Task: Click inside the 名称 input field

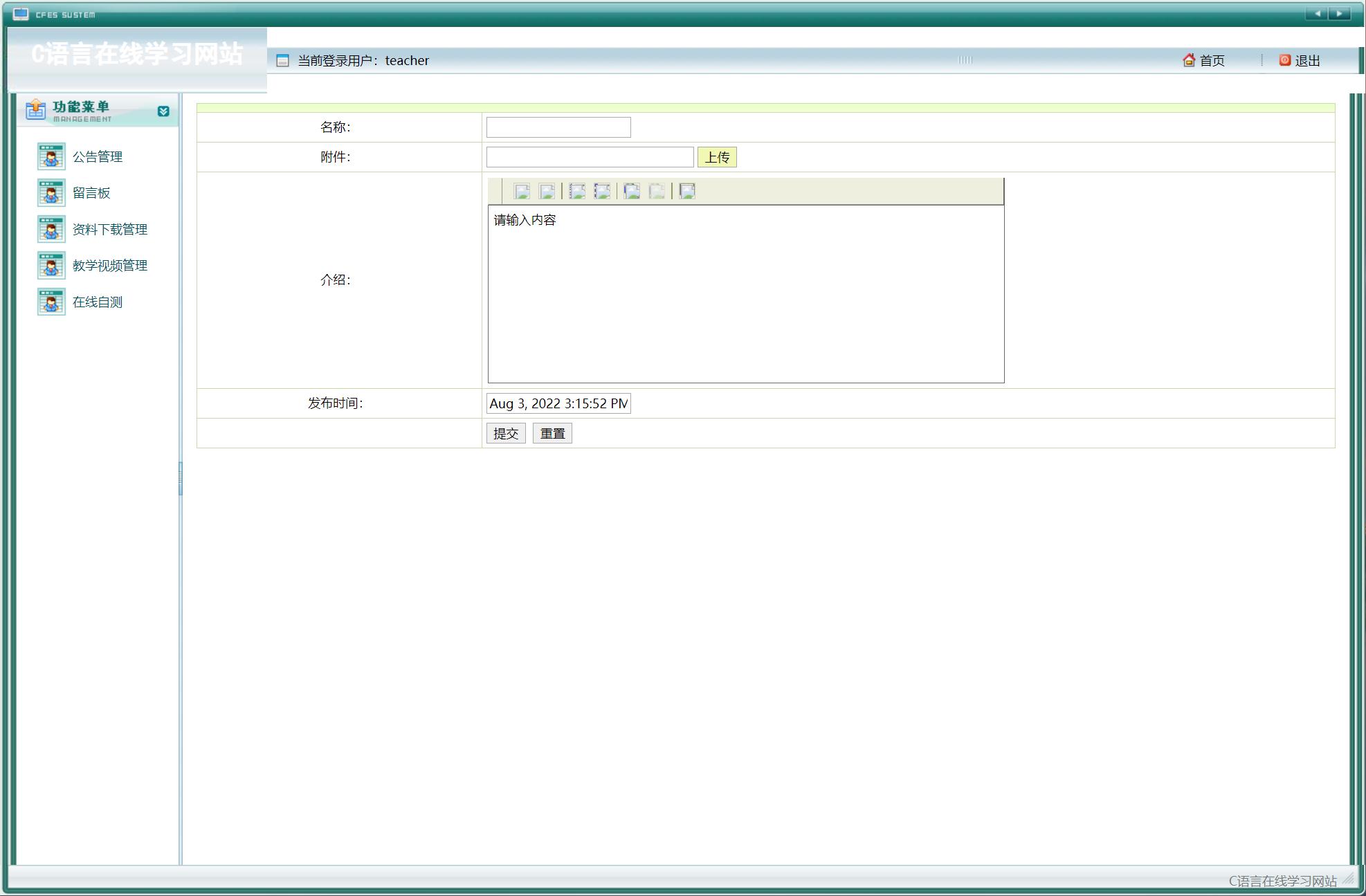Action: 558,127
